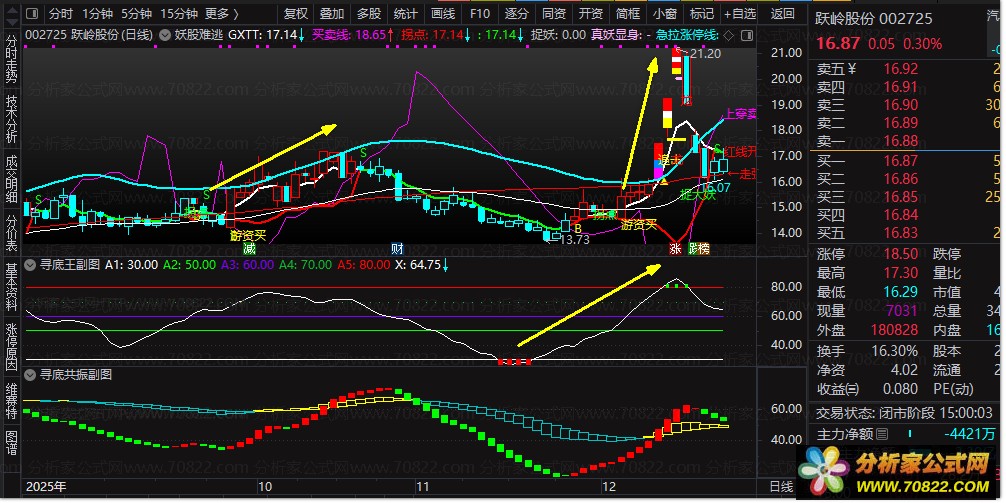Click the 21.20 peak price marker
The height and width of the screenshot is (503, 1006).
(705, 53)
